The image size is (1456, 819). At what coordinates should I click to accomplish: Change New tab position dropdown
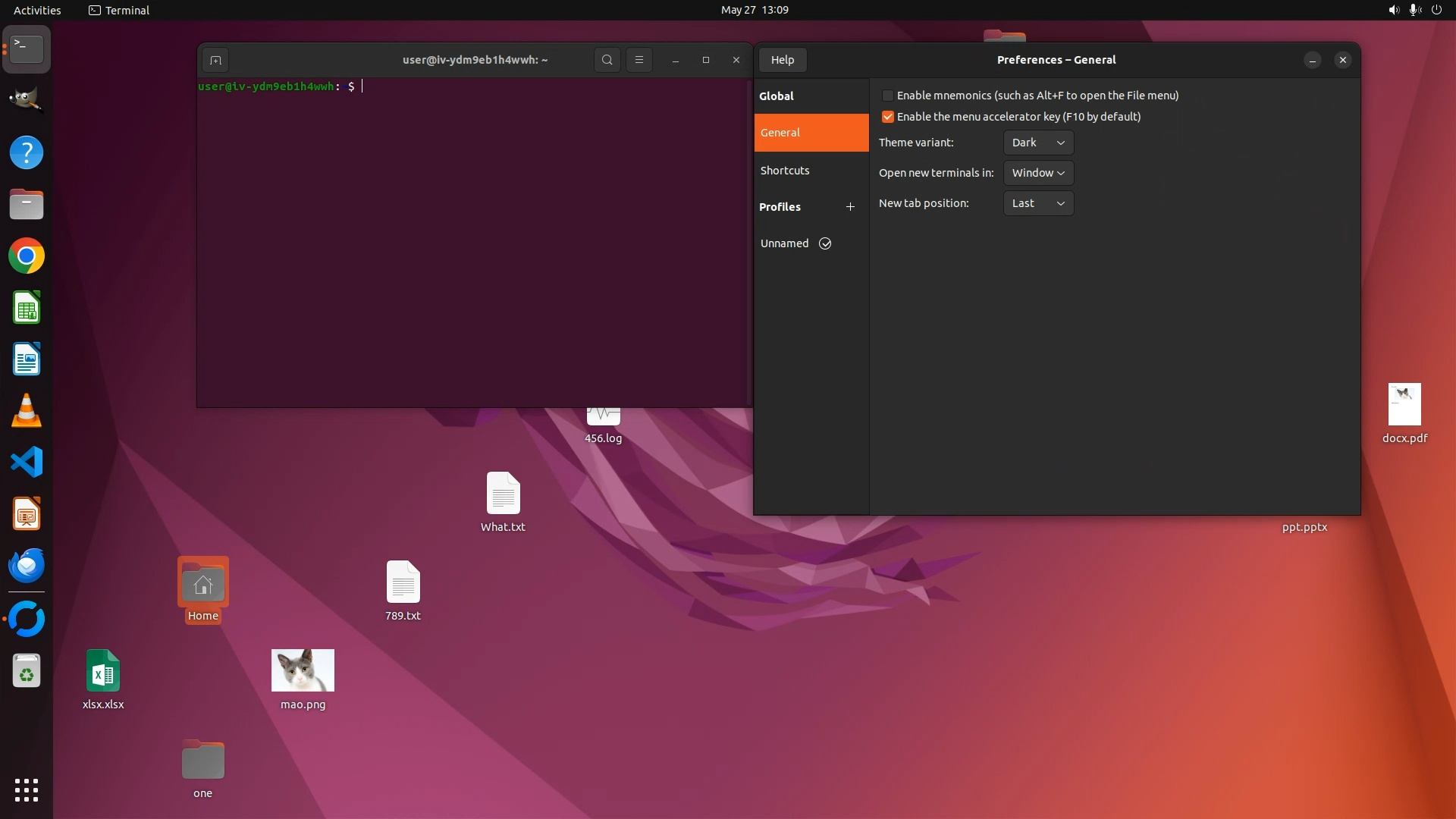pyautogui.click(x=1038, y=203)
